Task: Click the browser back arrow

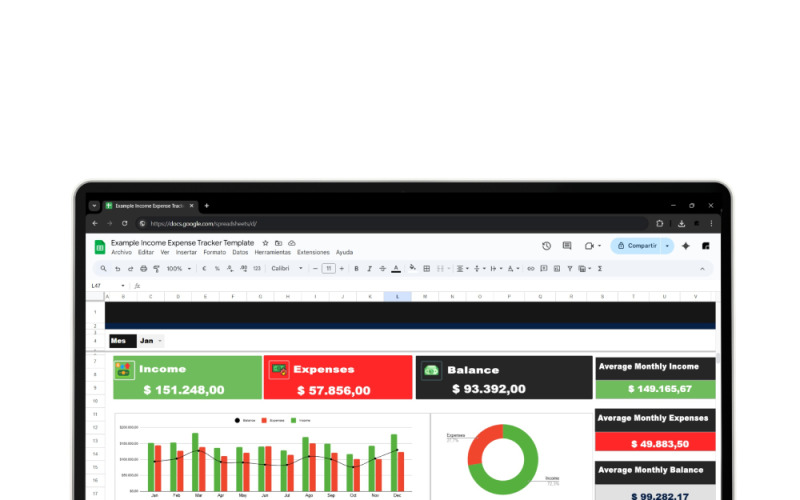Action: click(x=95, y=223)
